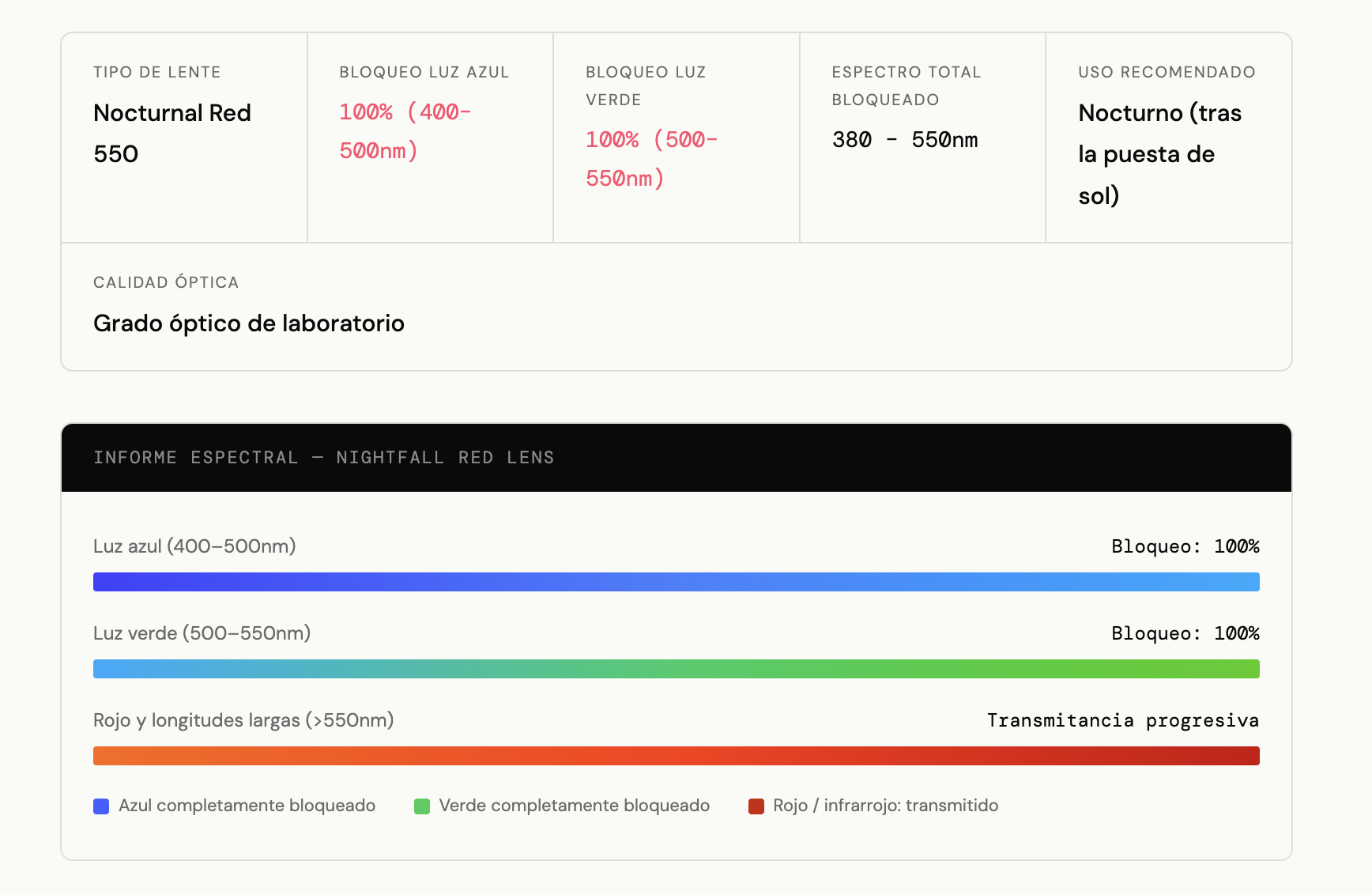The width and height of the screenshot is (1372, 895).
Task: Click the green legend square swatch
Action: (422, 806)
